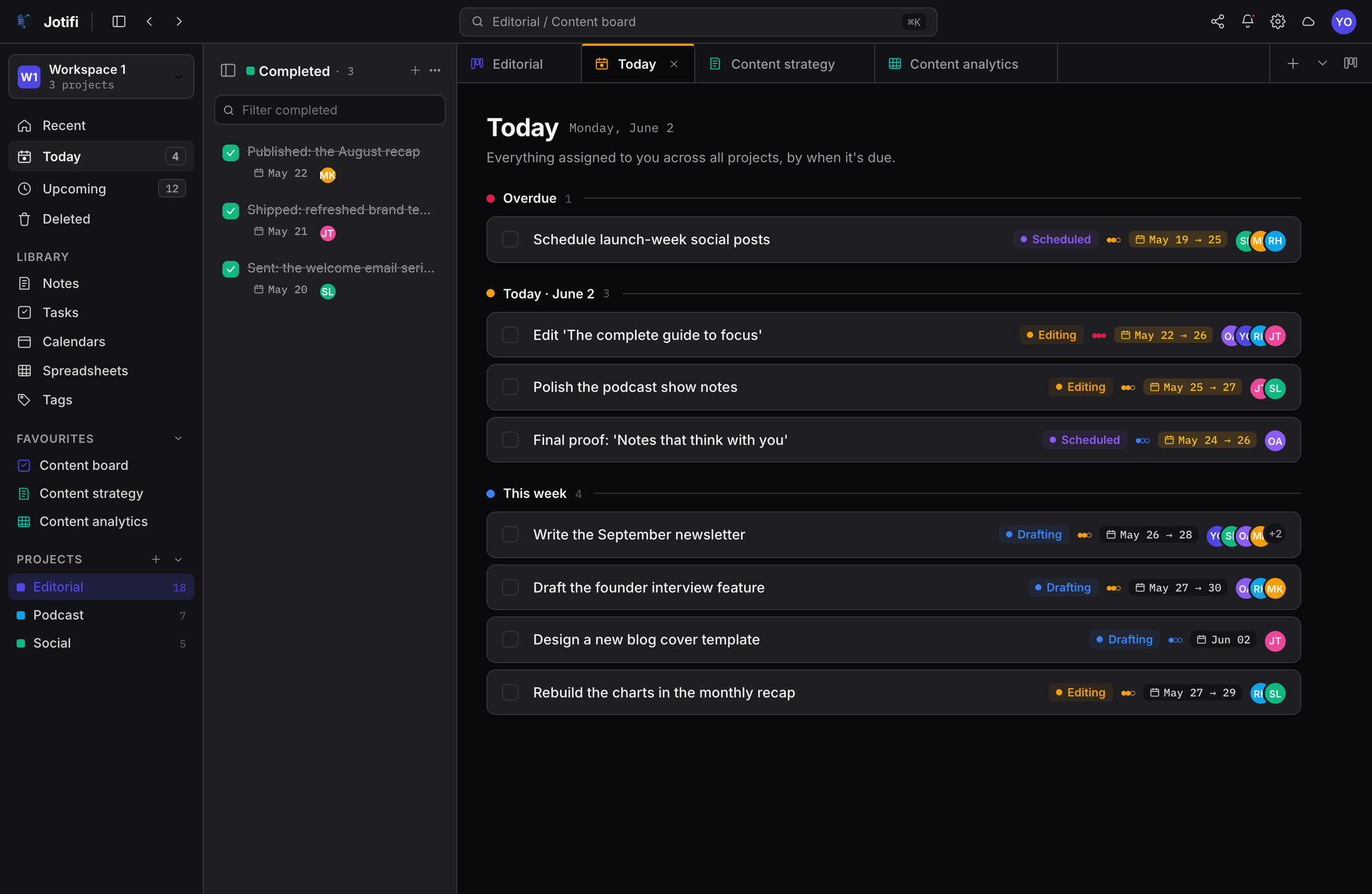Collapse the Completed panel via its sidebar icon
The width and height of the screenshot is (1372, 894).
click(x=228, y=70)
